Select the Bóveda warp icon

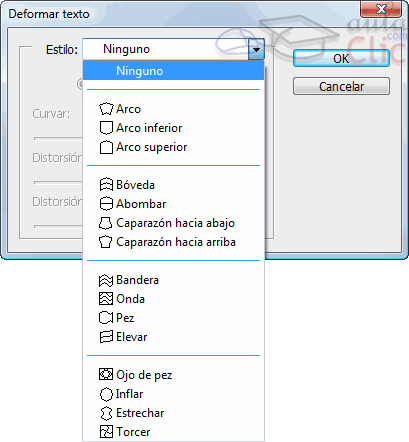pos(106,185)
